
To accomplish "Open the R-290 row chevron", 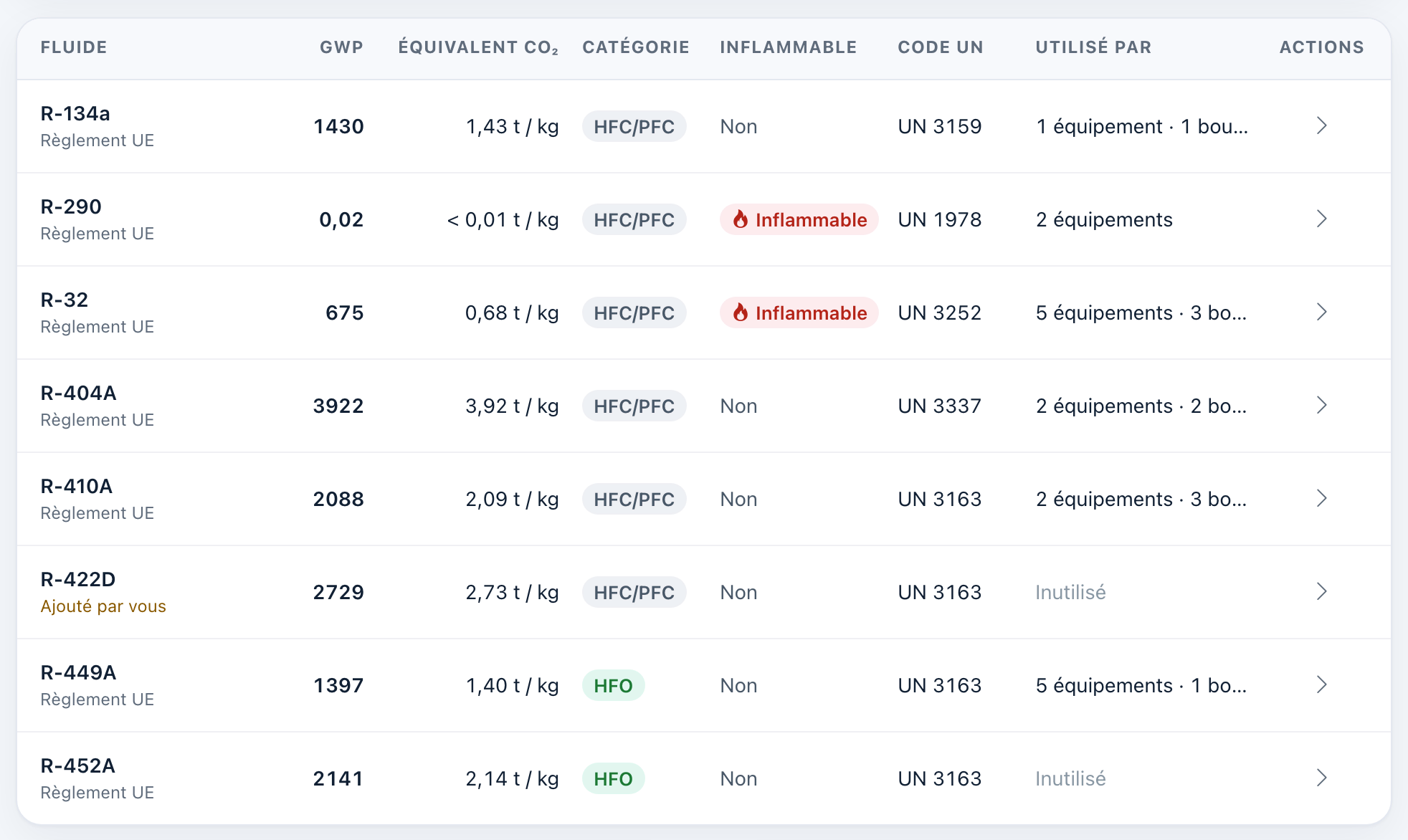I will [1322, 219].
